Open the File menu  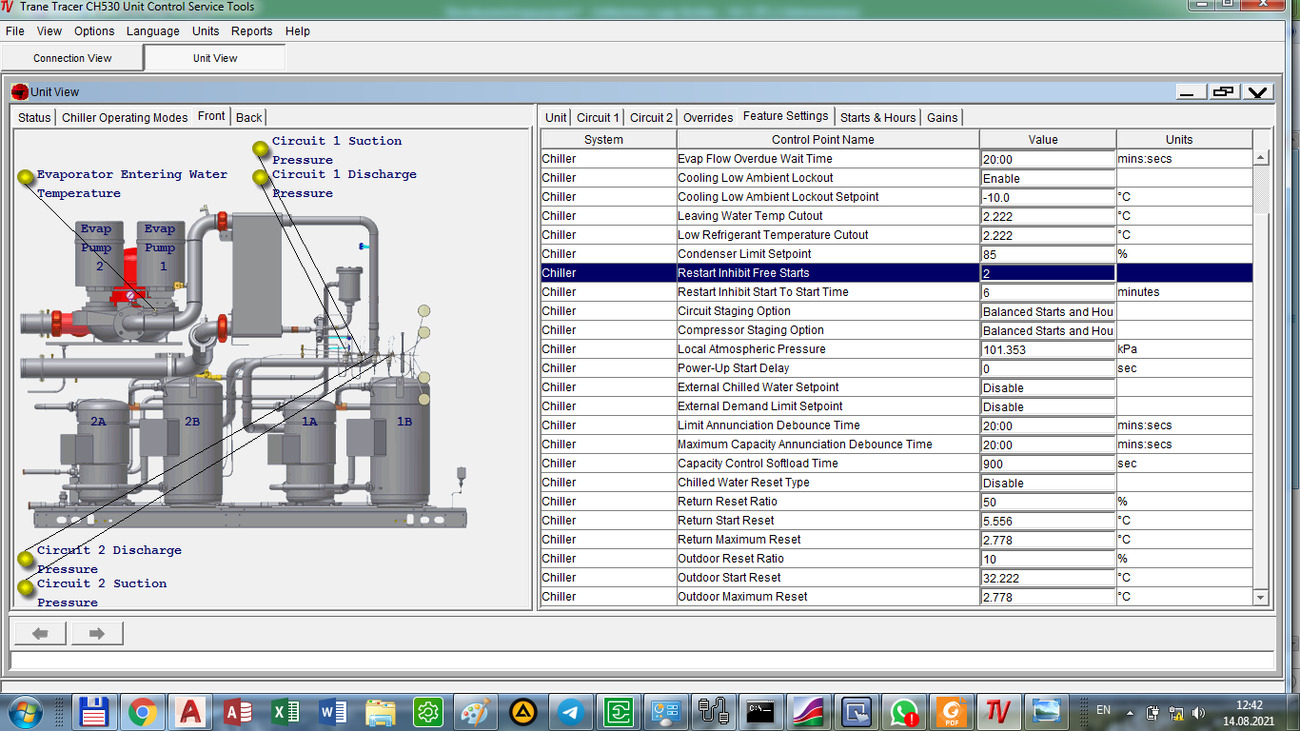coord(15,31)
